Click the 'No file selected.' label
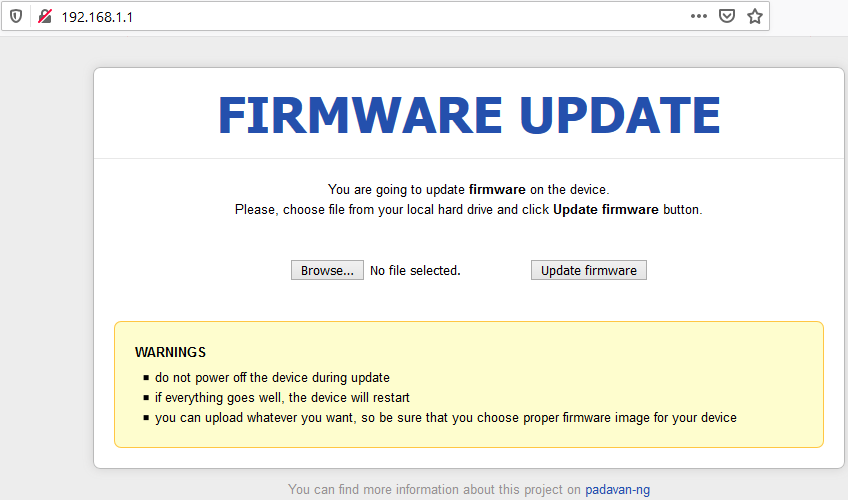This screenshot has height=500, width=848. click(415, 270)
